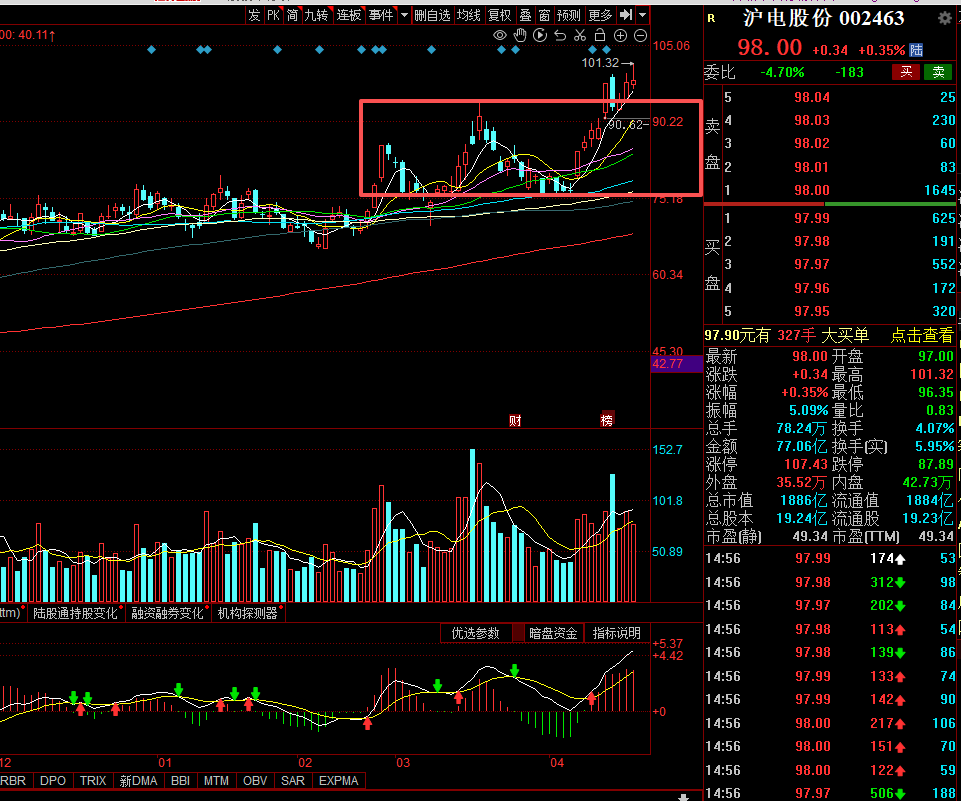Select the BBI indicator tab
The width and height of the screenshot is (961, 801).
(x=181, y=781)
